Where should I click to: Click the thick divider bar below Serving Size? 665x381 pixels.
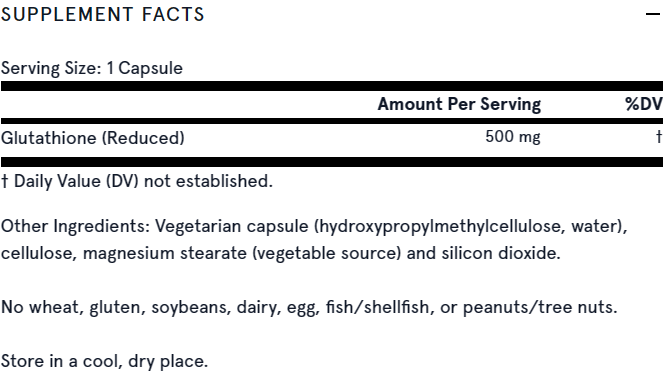[332, 86]
